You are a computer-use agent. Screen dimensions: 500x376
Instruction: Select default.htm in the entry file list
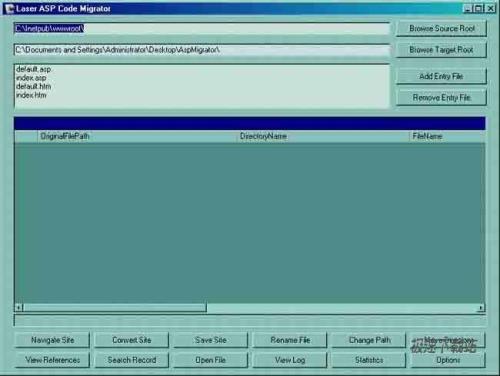pos(33,87)
